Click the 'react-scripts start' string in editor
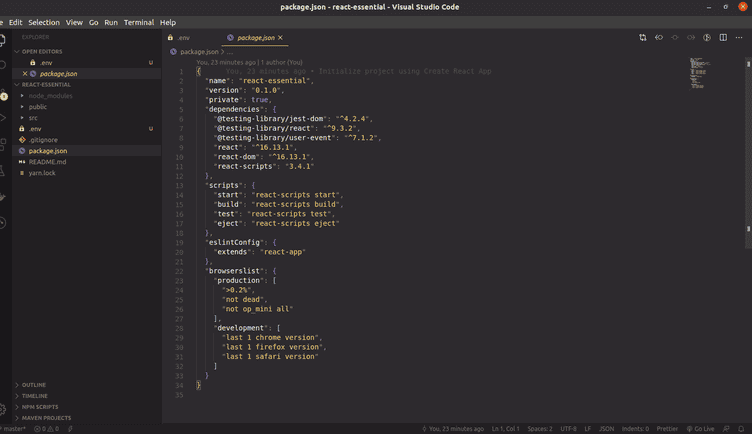 pyautogui.click(x=297, y=195)
